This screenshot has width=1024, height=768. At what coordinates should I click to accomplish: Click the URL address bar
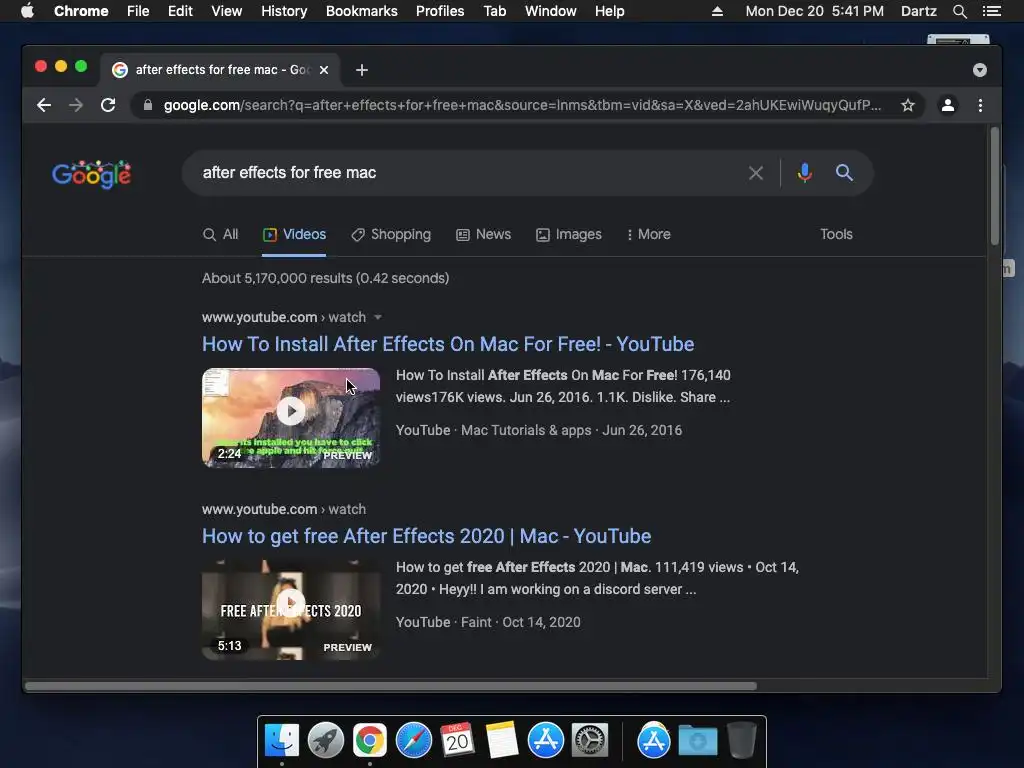coord(522,105)
